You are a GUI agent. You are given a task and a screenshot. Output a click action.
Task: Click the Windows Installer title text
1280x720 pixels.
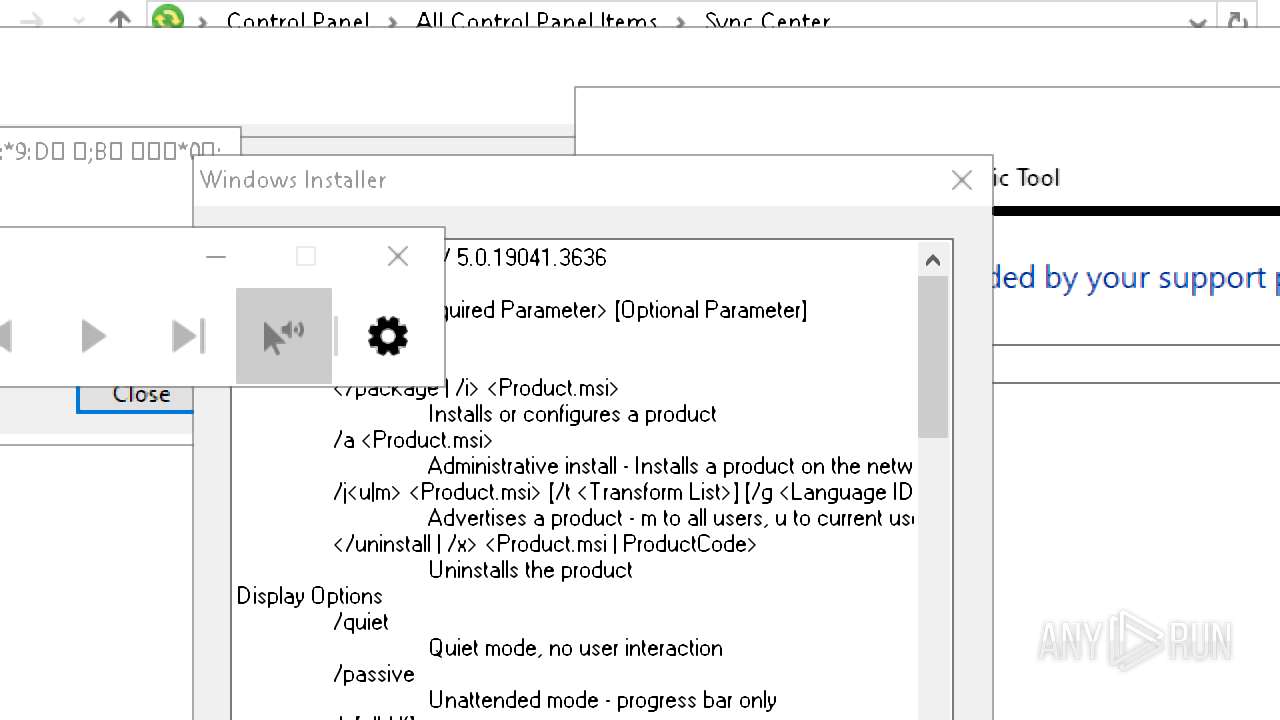point(293,180)
